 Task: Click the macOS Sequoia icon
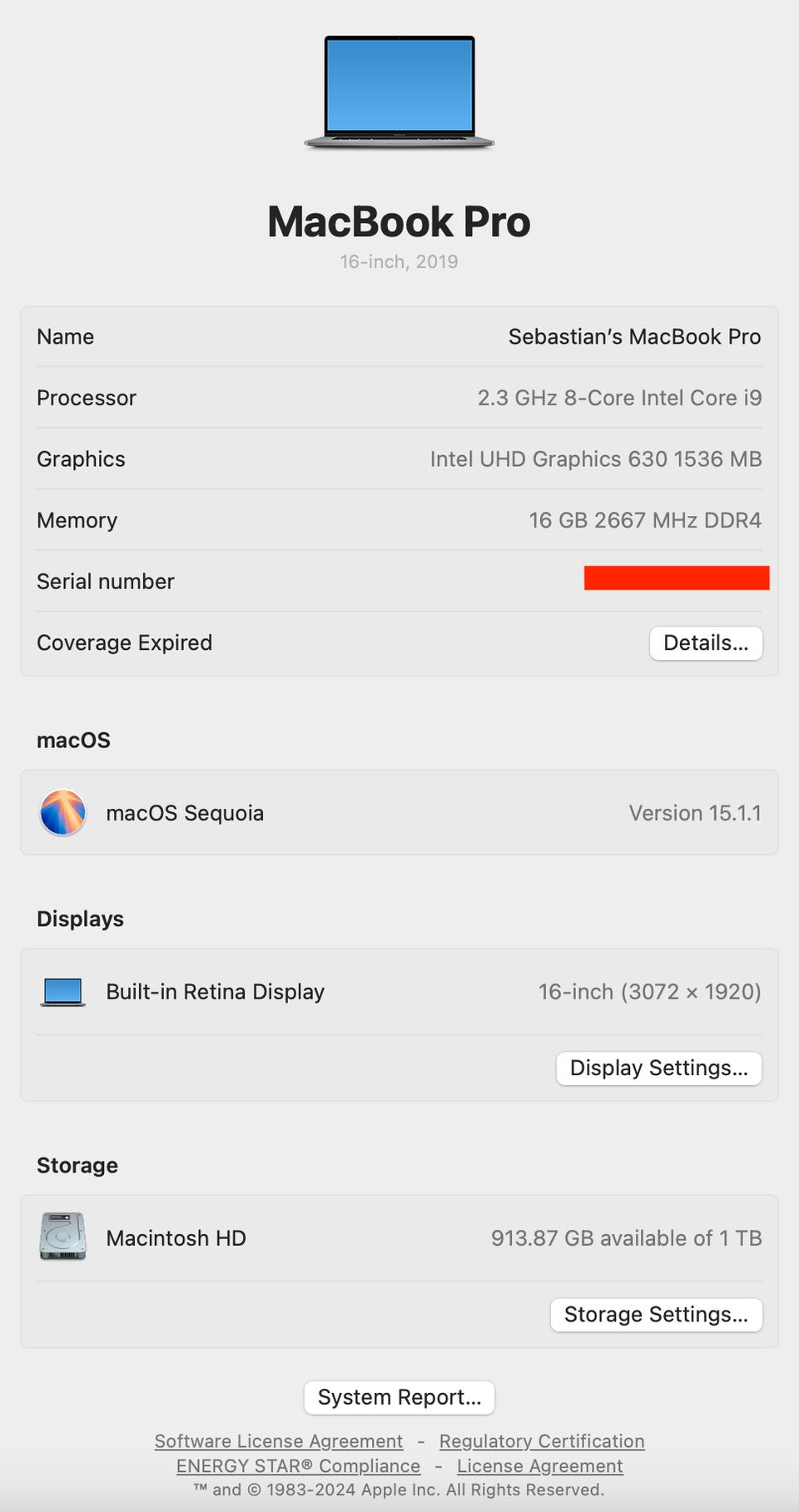tap(62, 812)
